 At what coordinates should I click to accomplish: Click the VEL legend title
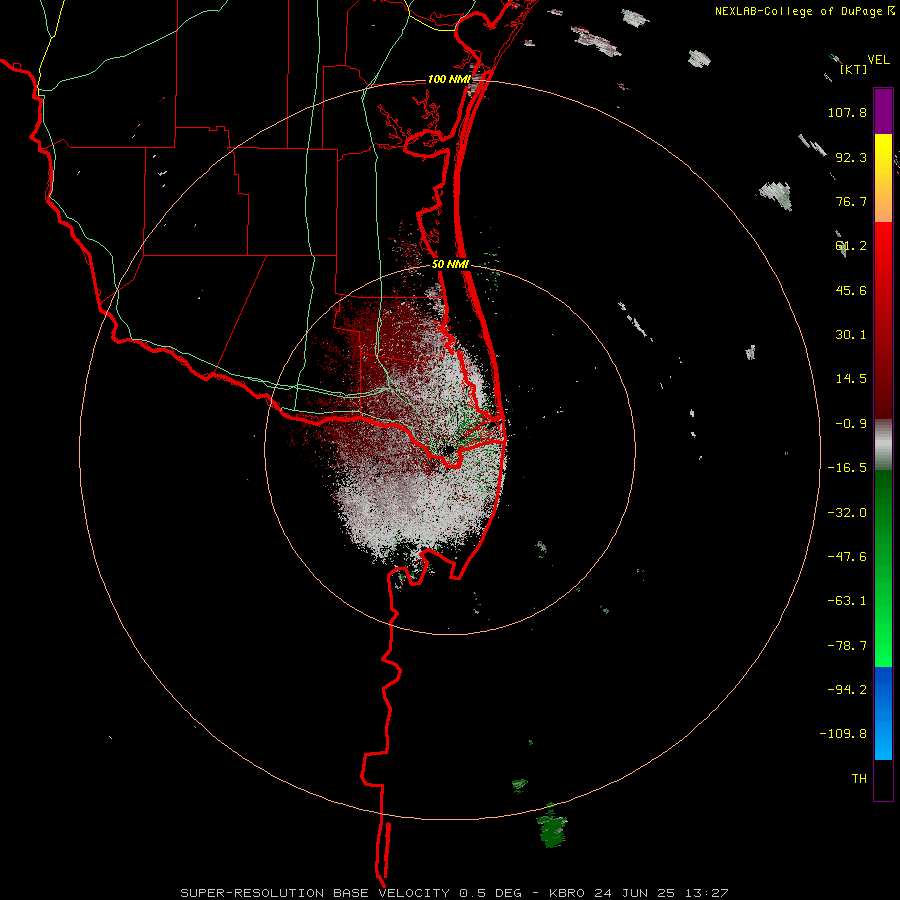pos(879,60)
